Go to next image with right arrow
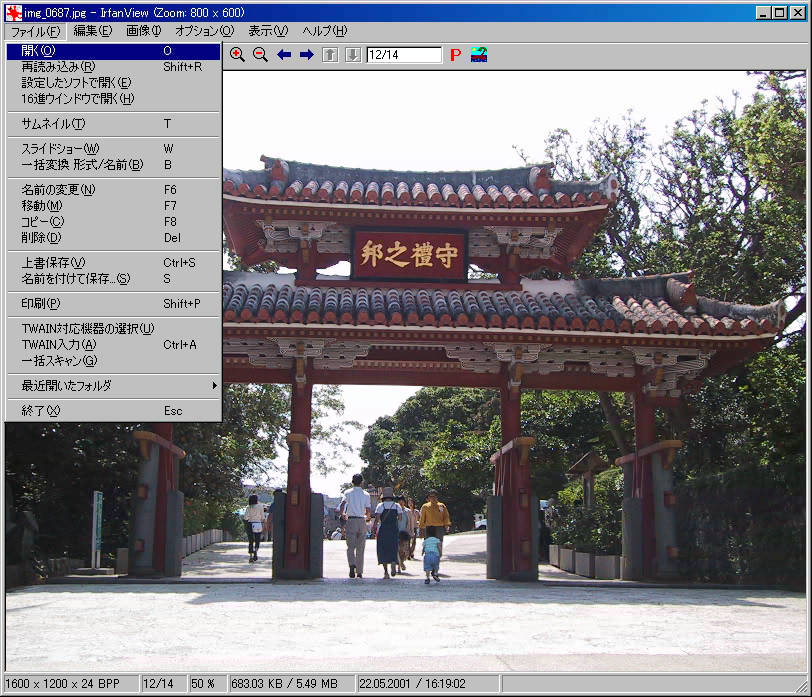Image resolution: width=812 pixels, height=697 pixels. coord(307,54)
